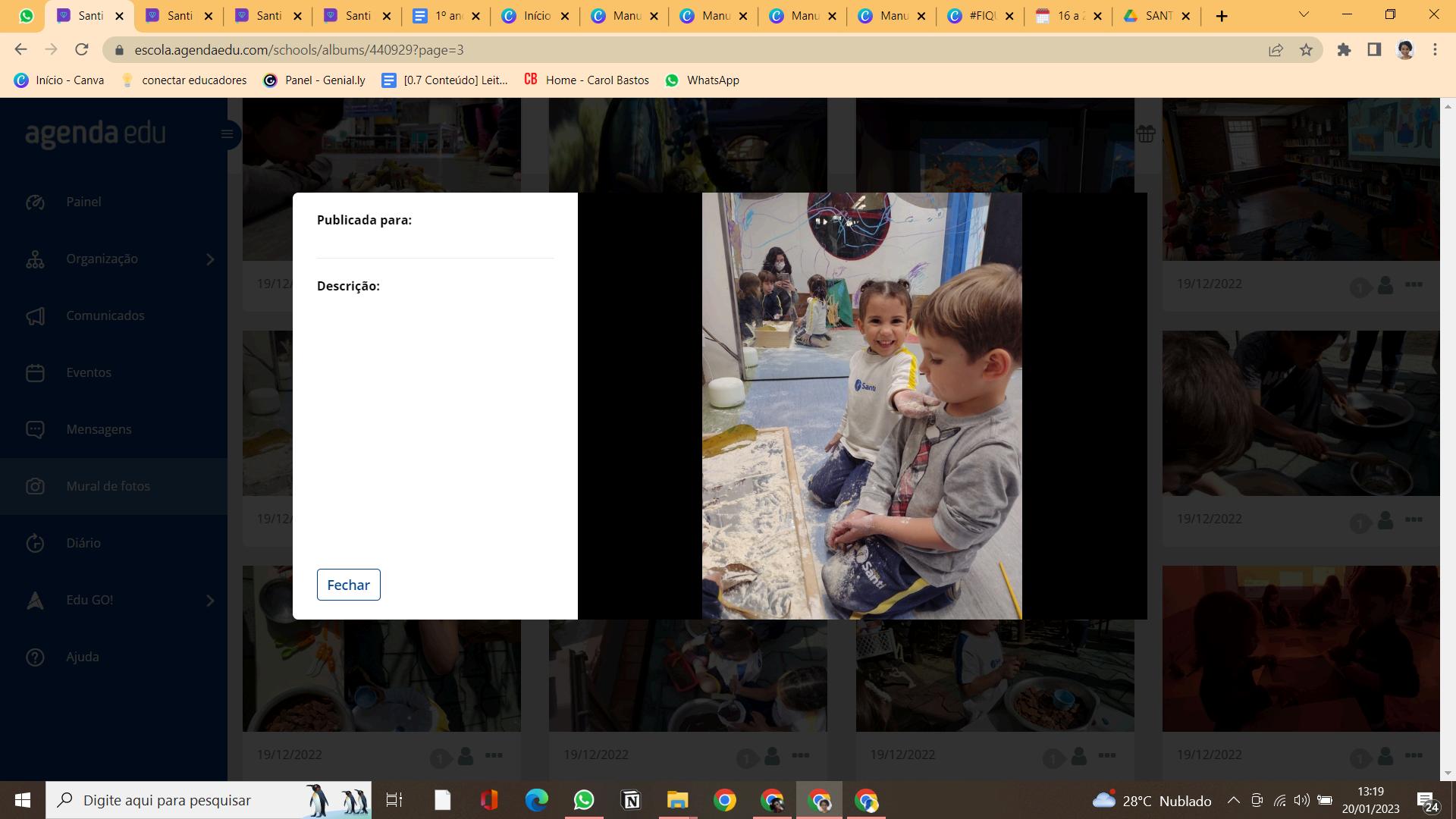The height and width of the screenshot is (819, 1456).
Task: Select the Mural de fotos camera icon
Action: (36, 486)
